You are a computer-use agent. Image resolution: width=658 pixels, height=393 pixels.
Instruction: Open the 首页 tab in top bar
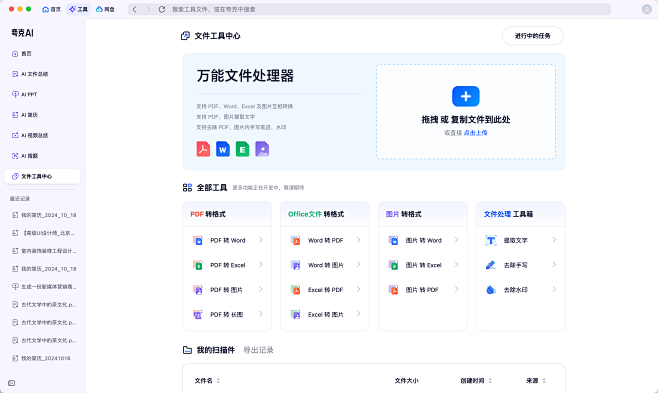click(51, 9)
